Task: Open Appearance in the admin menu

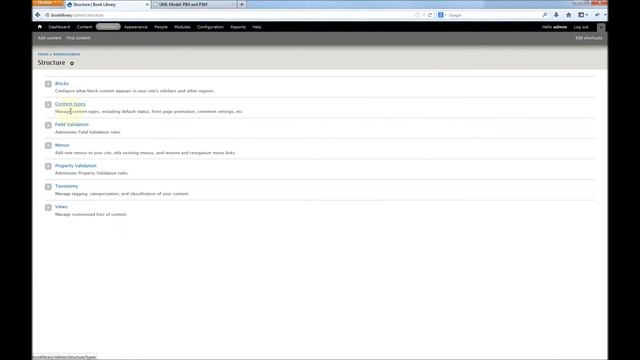Action: tap(136, 27)
